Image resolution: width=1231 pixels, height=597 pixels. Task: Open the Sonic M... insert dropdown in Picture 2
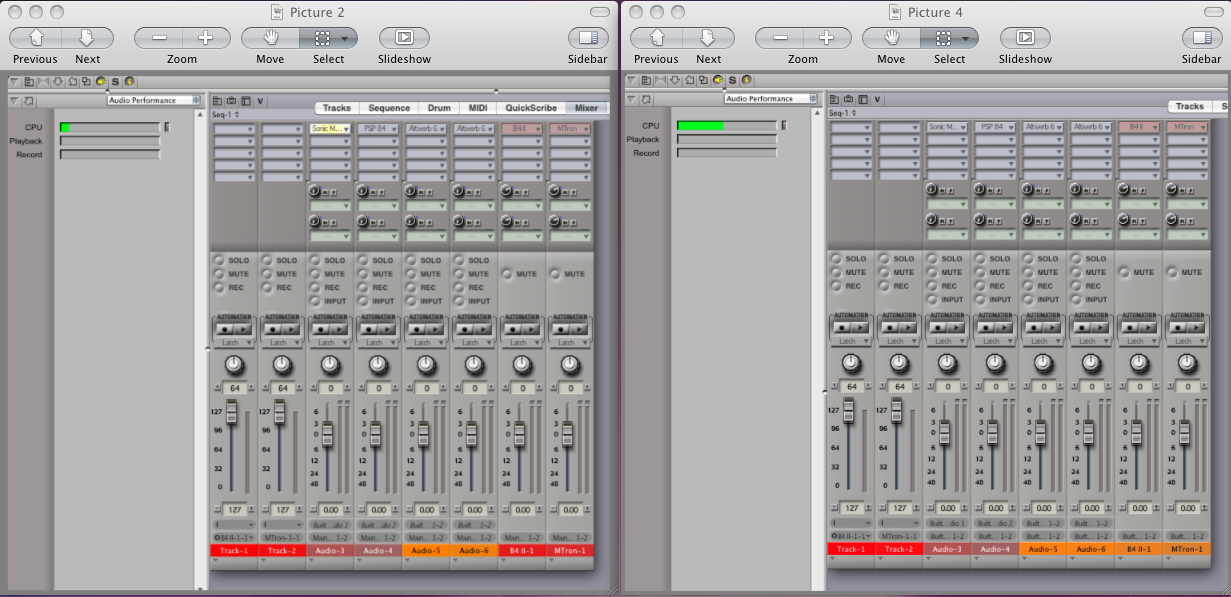click(x=331, y=129)
